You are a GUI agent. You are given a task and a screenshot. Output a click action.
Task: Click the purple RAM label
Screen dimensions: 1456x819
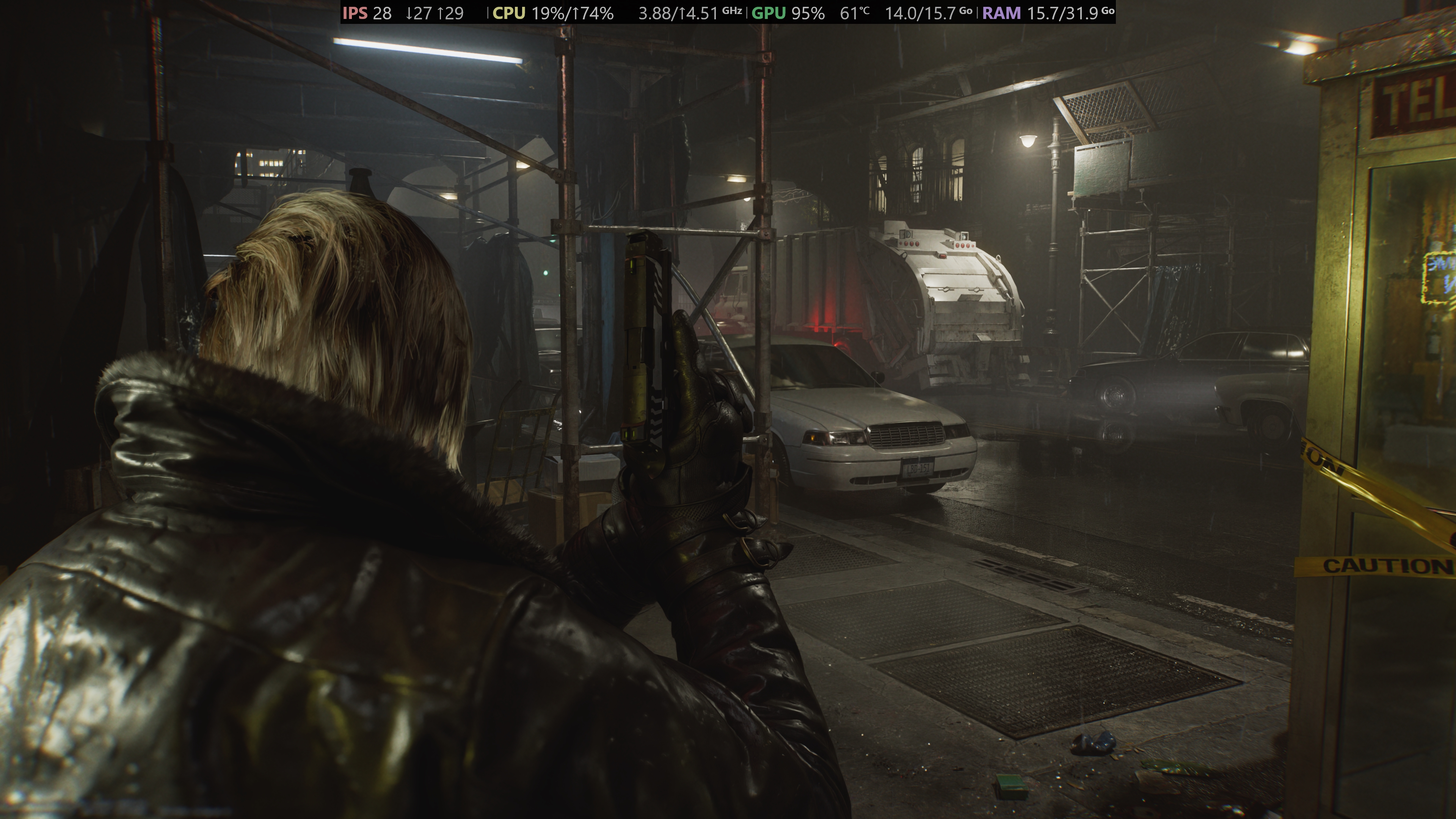1001,13
